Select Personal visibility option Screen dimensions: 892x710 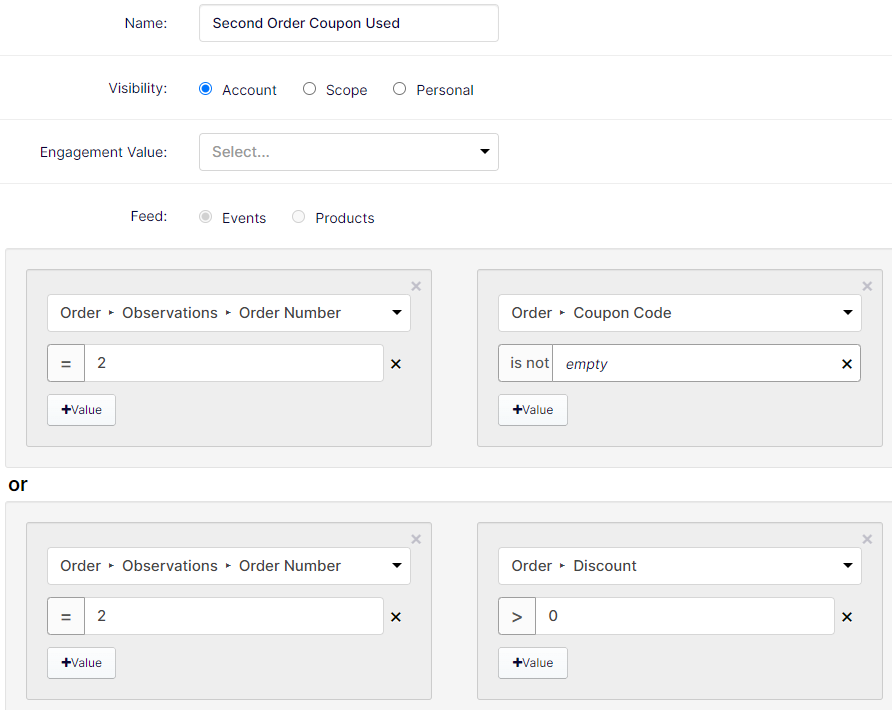click(399, 89)
